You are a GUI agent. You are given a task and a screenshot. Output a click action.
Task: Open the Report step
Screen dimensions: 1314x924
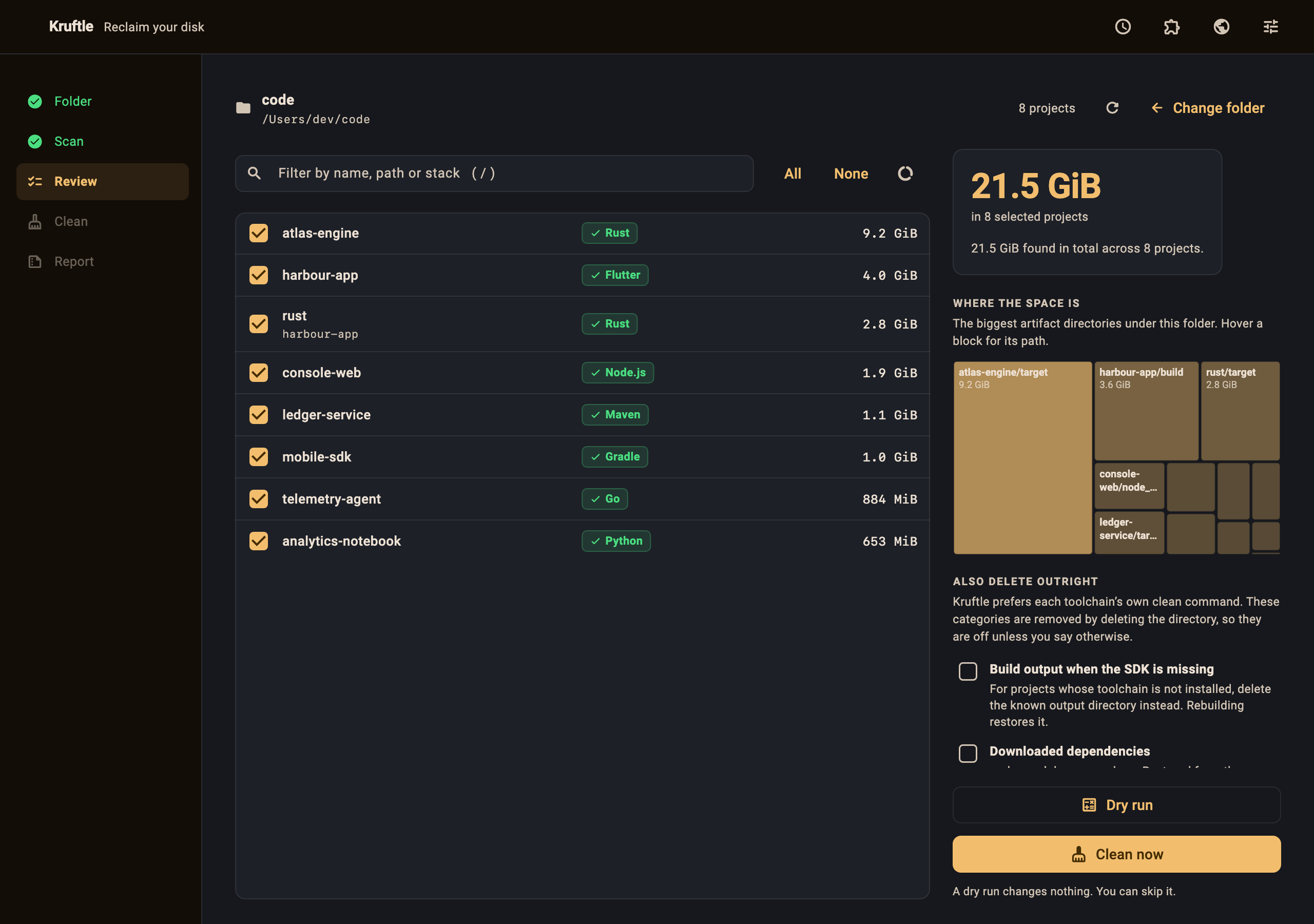103,262
